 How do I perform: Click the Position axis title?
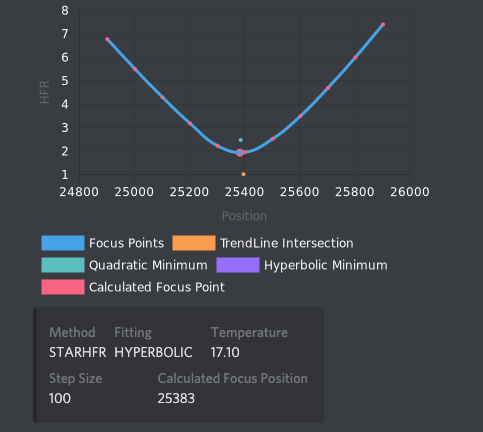click(x=244, y=216)
